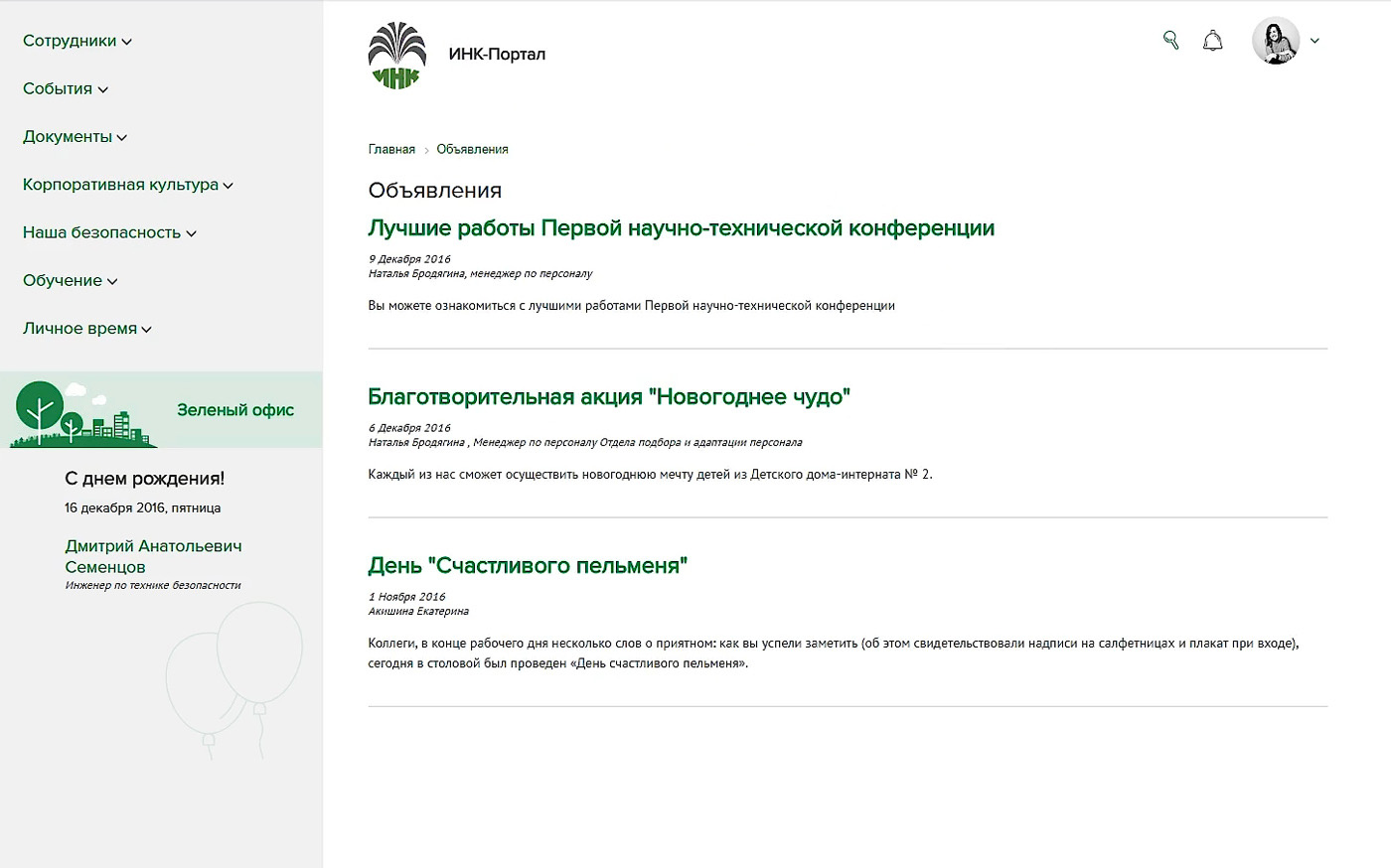Open the Благотворительная акция Новогоднее чудо announcement
Screen dimensions: 1391x868
point(609,395)
